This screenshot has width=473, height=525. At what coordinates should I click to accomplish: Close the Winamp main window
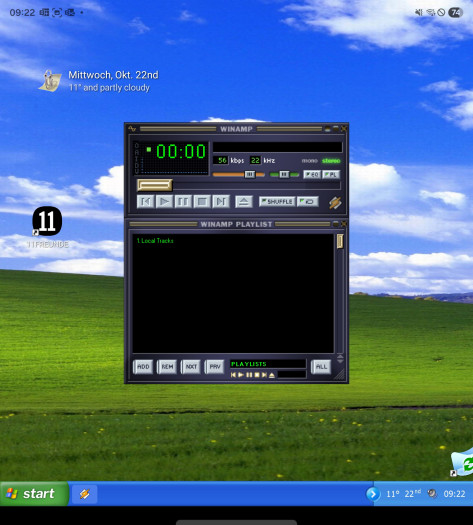[x=344, y=129]
